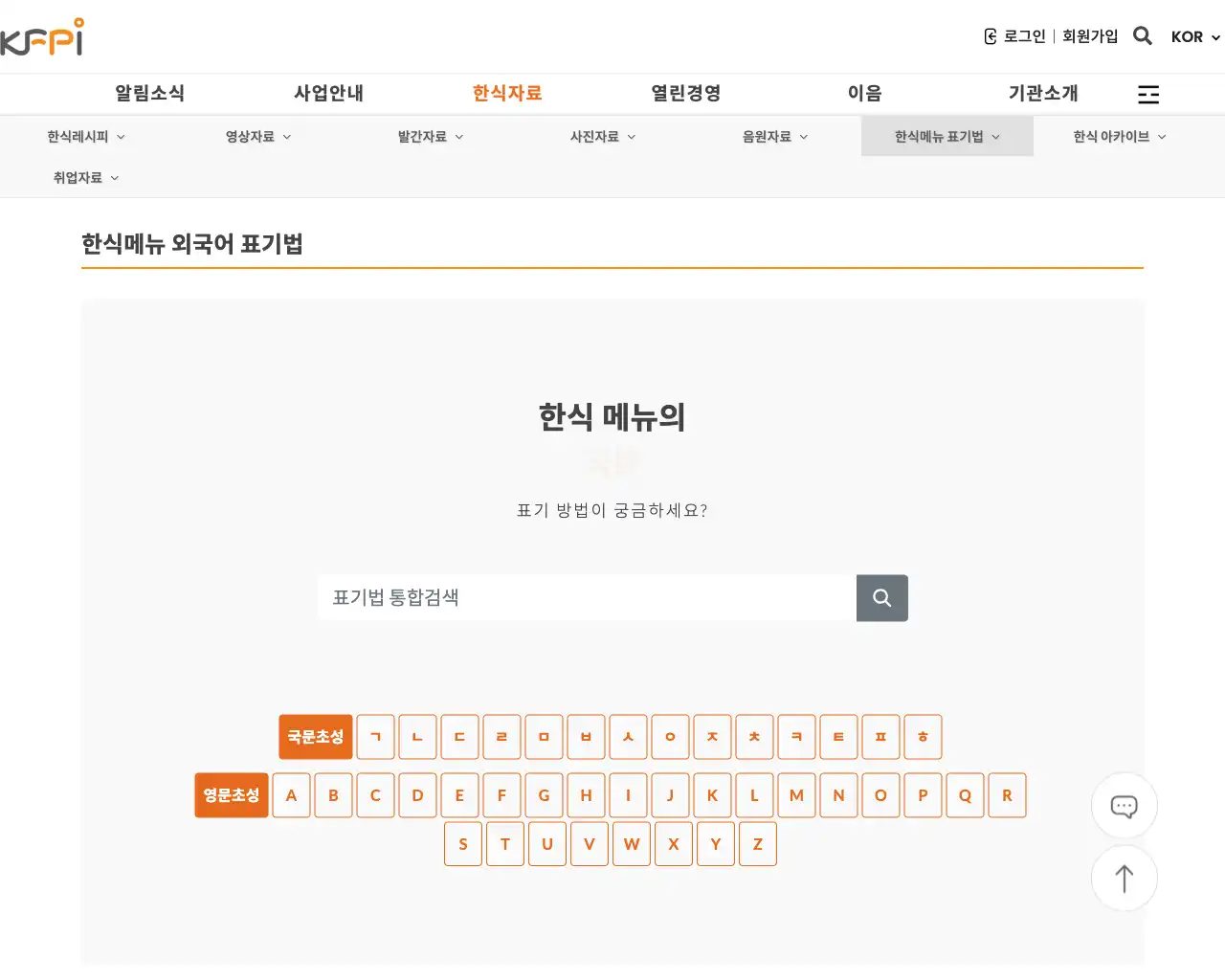Screen dimensions: 1225x980
Task: Click the login icon before 로그인
Action: pyautogui.click(x=989, y=35)
